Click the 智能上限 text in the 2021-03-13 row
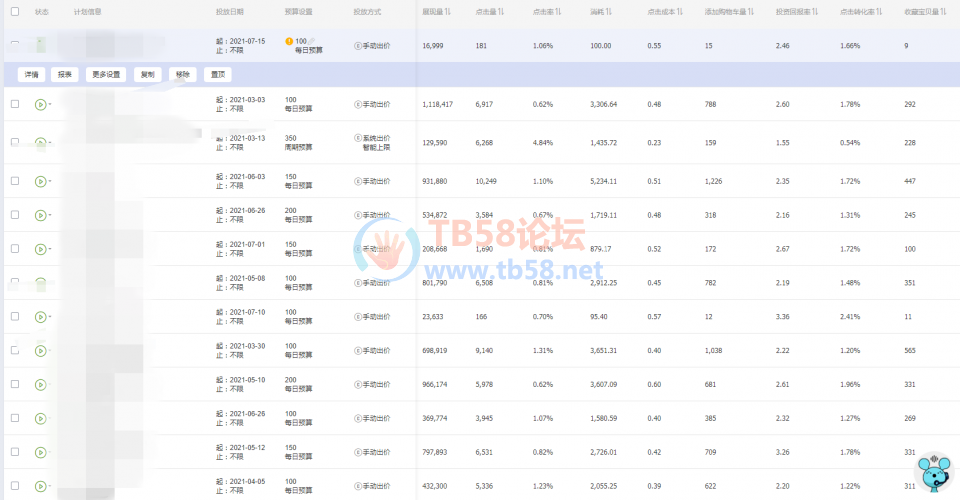 click(376, 147)
